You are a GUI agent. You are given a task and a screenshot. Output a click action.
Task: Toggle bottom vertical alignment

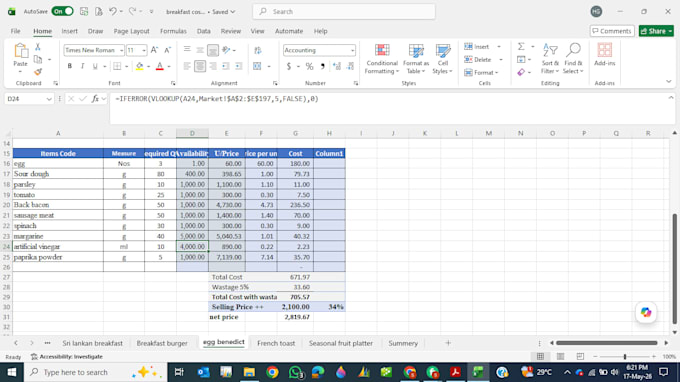coord(212,50)
